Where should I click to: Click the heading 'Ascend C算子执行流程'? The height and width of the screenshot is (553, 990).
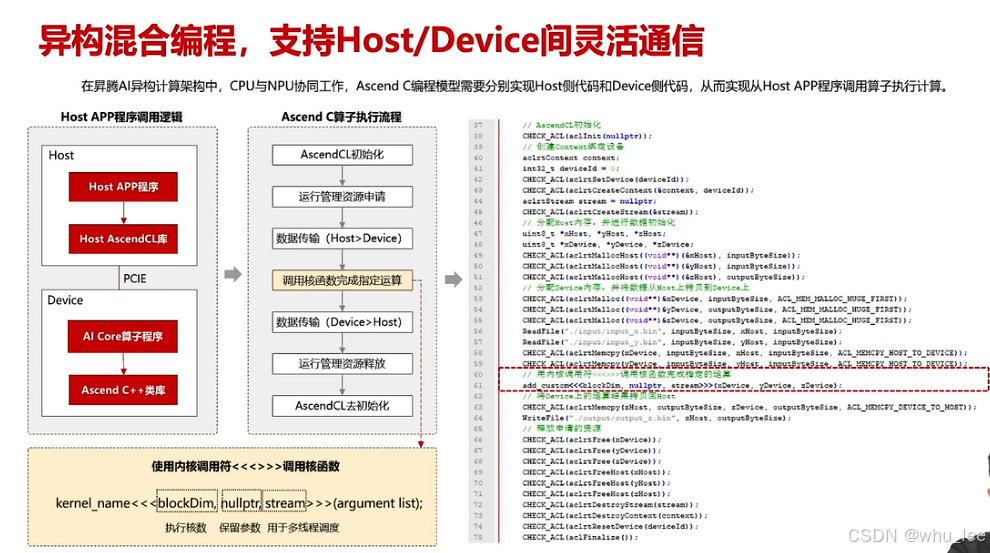tap(342, 117)
